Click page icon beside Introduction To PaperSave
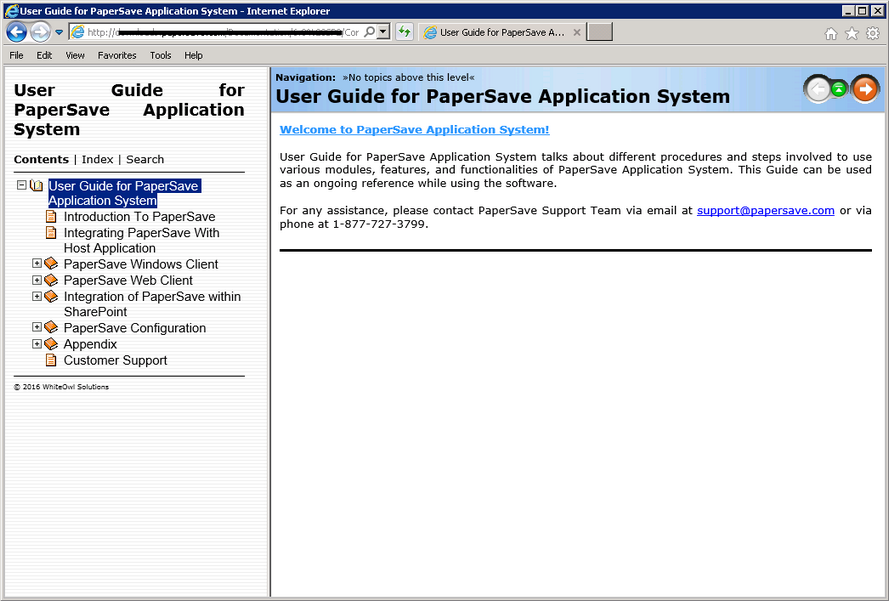This screenshot has height=601, width=889. (51, 216)
